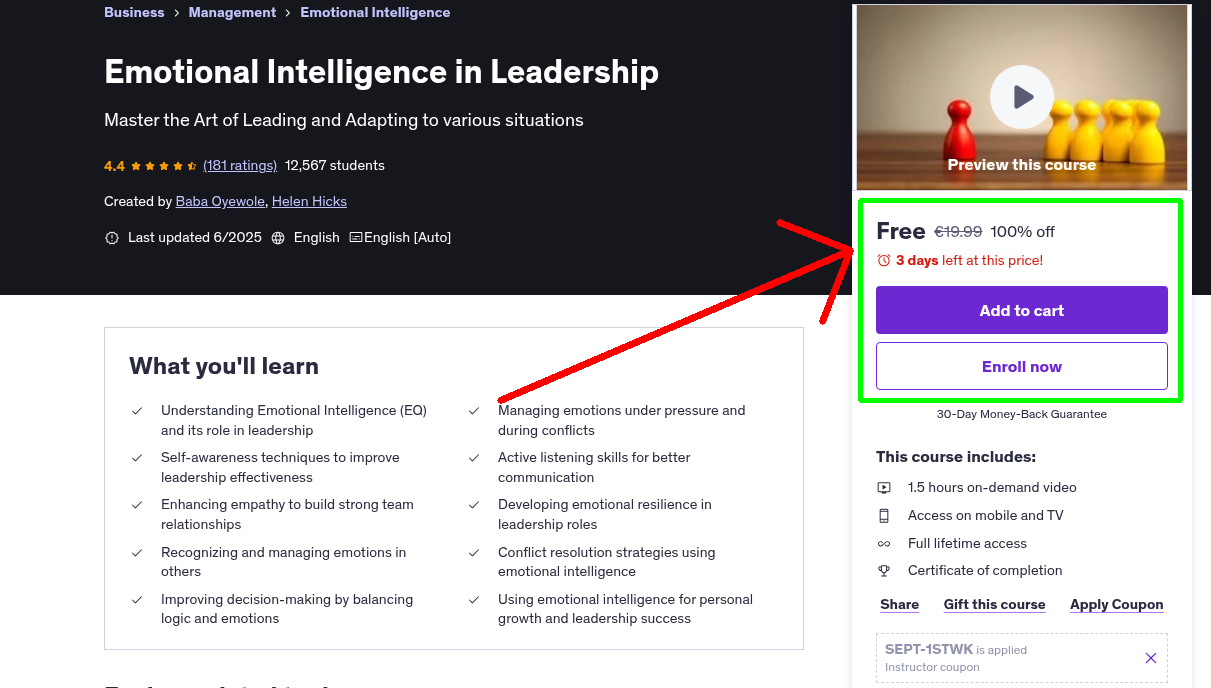Screen dimensions: 1211x688
Task: Click the course subtitle Master the Art of Leading
Action: click(344, 120)
